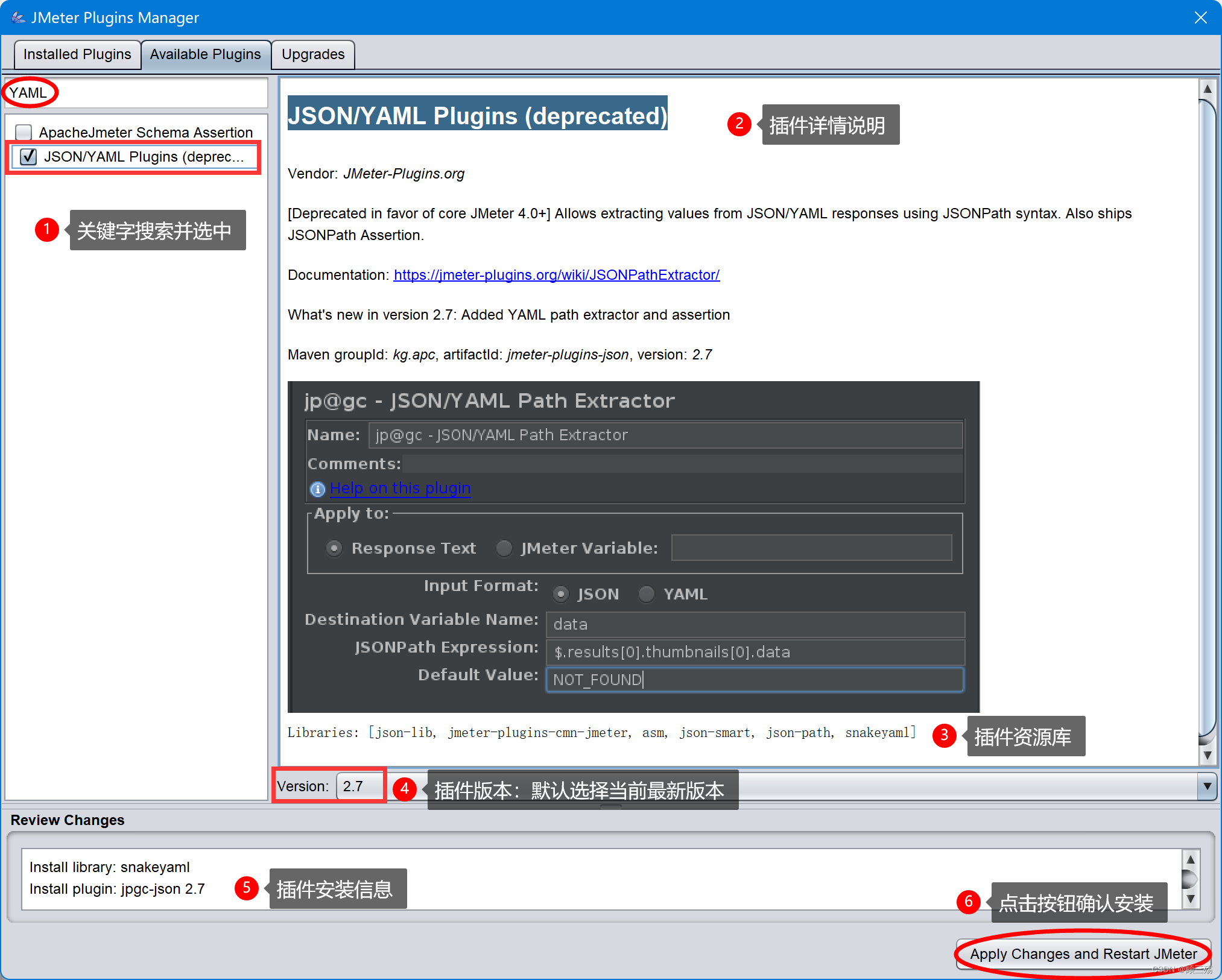Click the JMeter logo in the title bar
Image resolution: width=1222 pixels, height=980 pixels.
18,17
